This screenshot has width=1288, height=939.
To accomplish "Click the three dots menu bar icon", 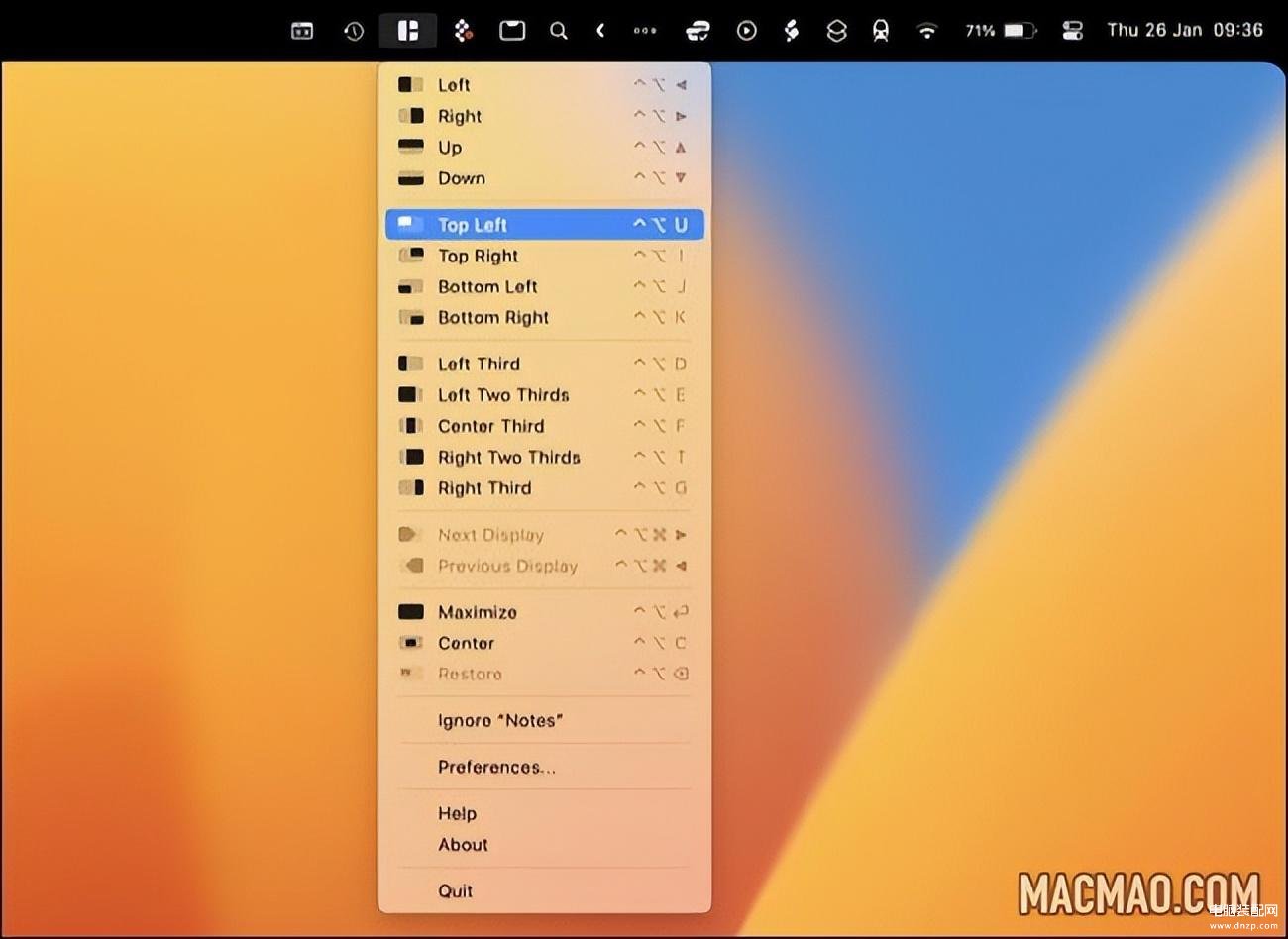I will tap(645, 31).
